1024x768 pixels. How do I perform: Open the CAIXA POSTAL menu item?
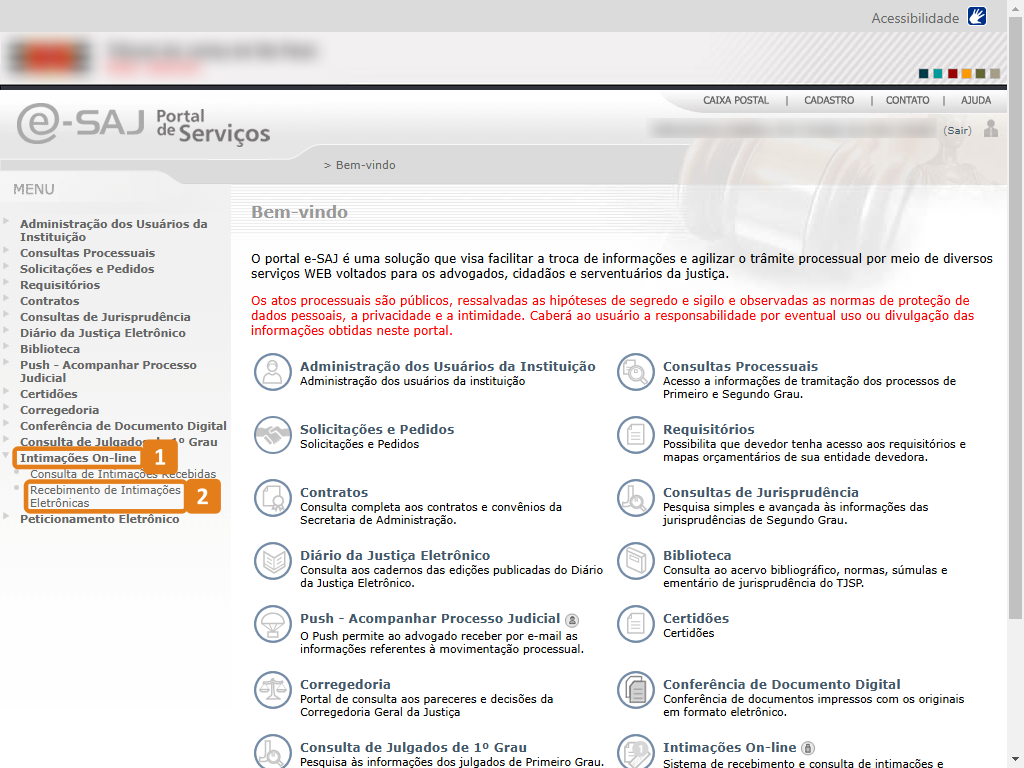point(736,100)
